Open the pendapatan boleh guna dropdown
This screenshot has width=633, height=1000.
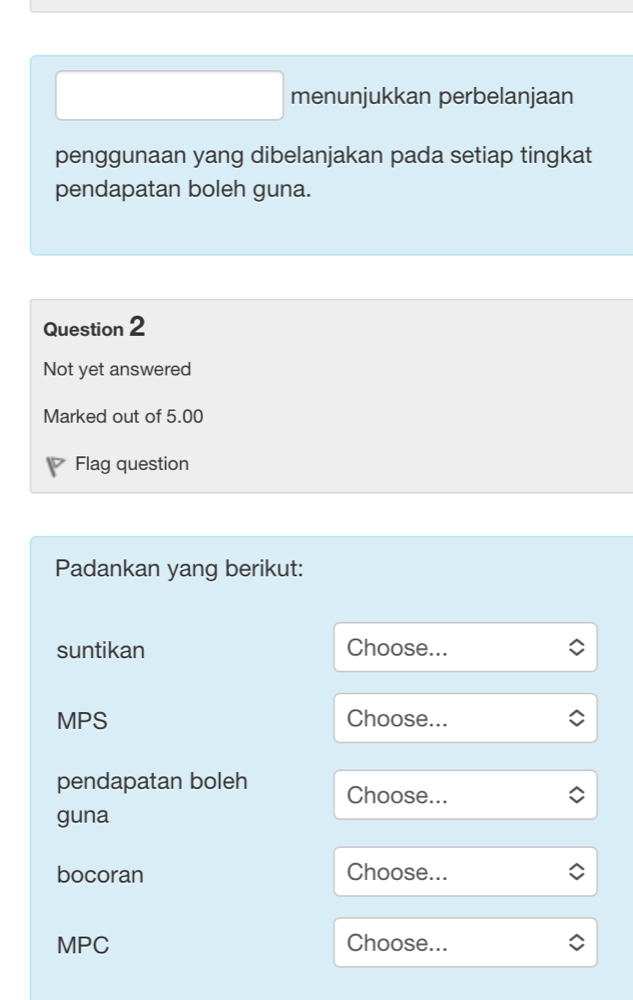[465, 795]
